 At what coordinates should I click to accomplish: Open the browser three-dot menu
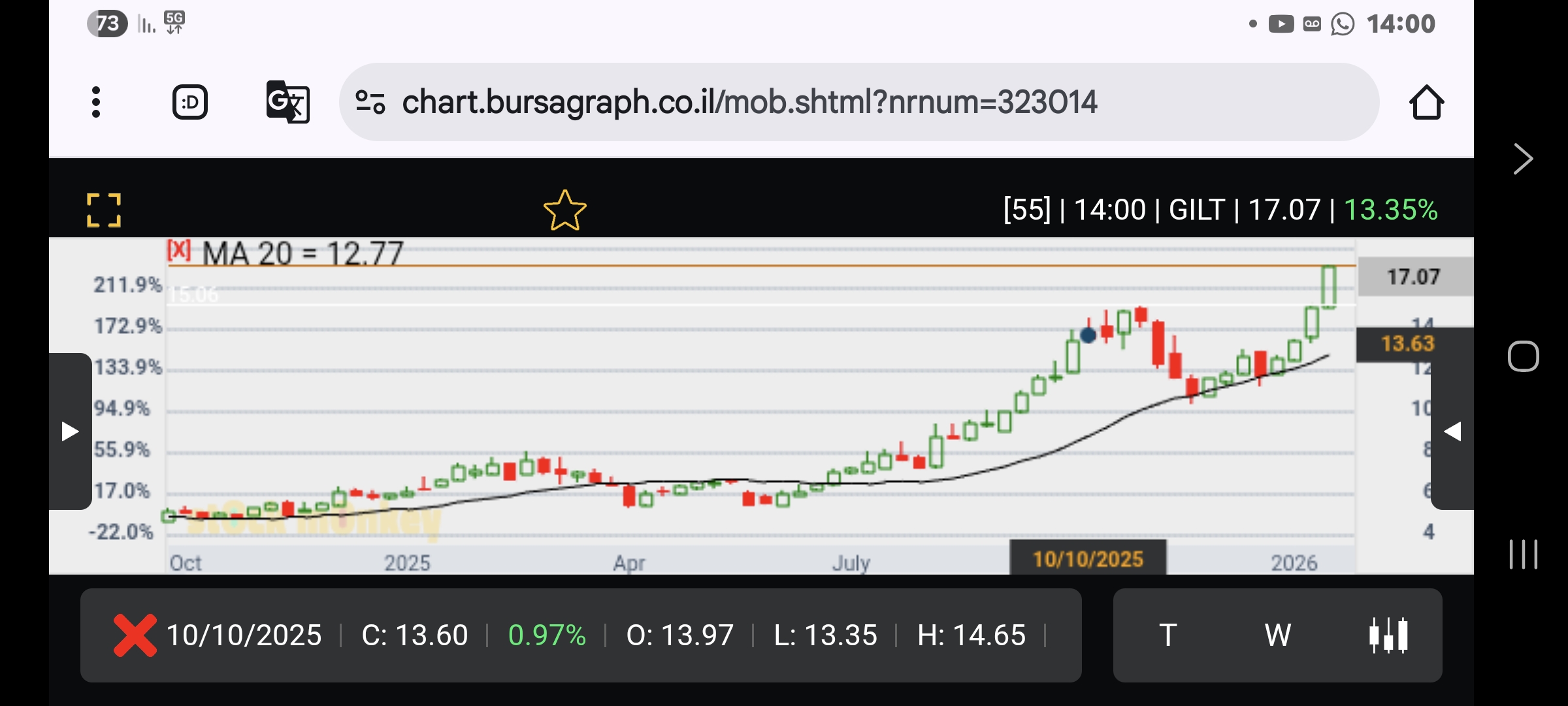pos(96,102)
